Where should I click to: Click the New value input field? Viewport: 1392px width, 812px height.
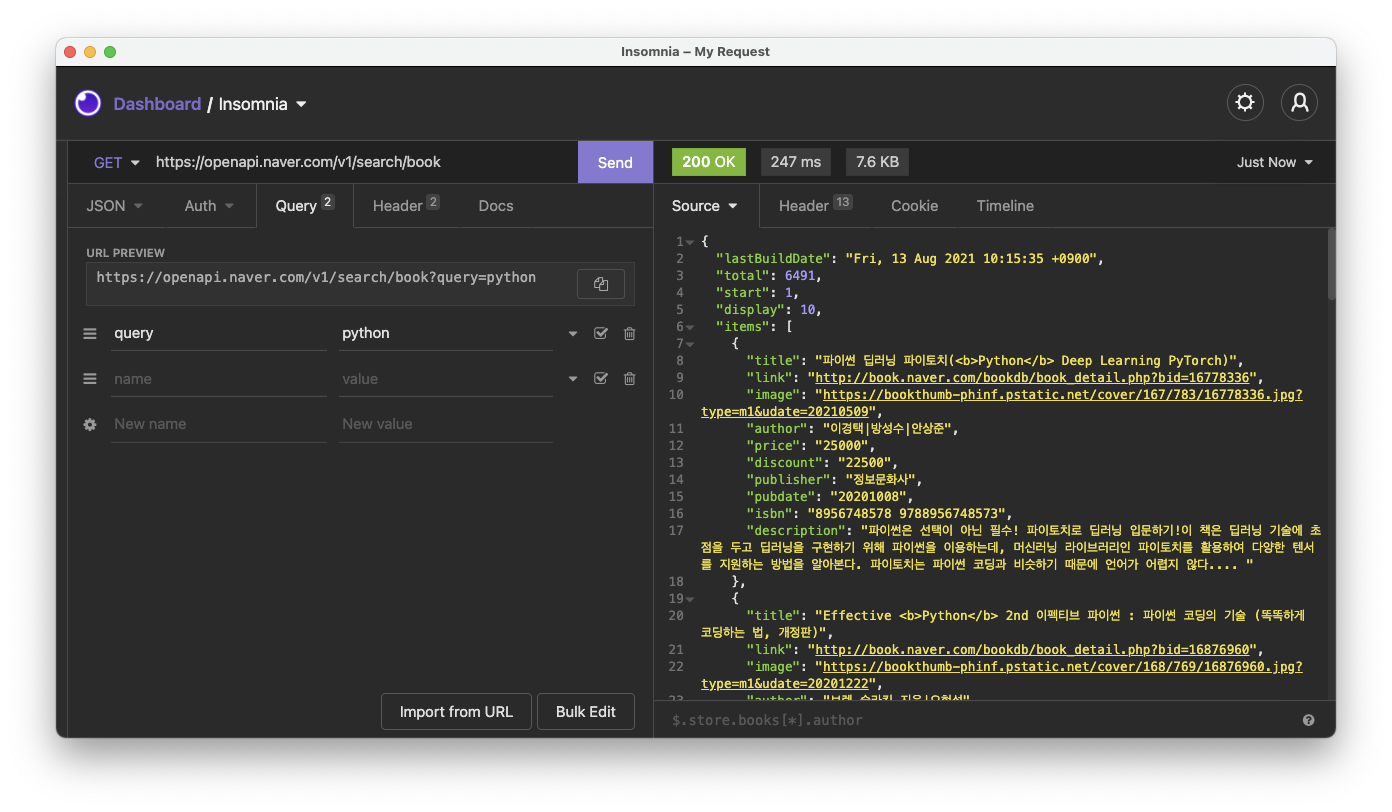446,424
